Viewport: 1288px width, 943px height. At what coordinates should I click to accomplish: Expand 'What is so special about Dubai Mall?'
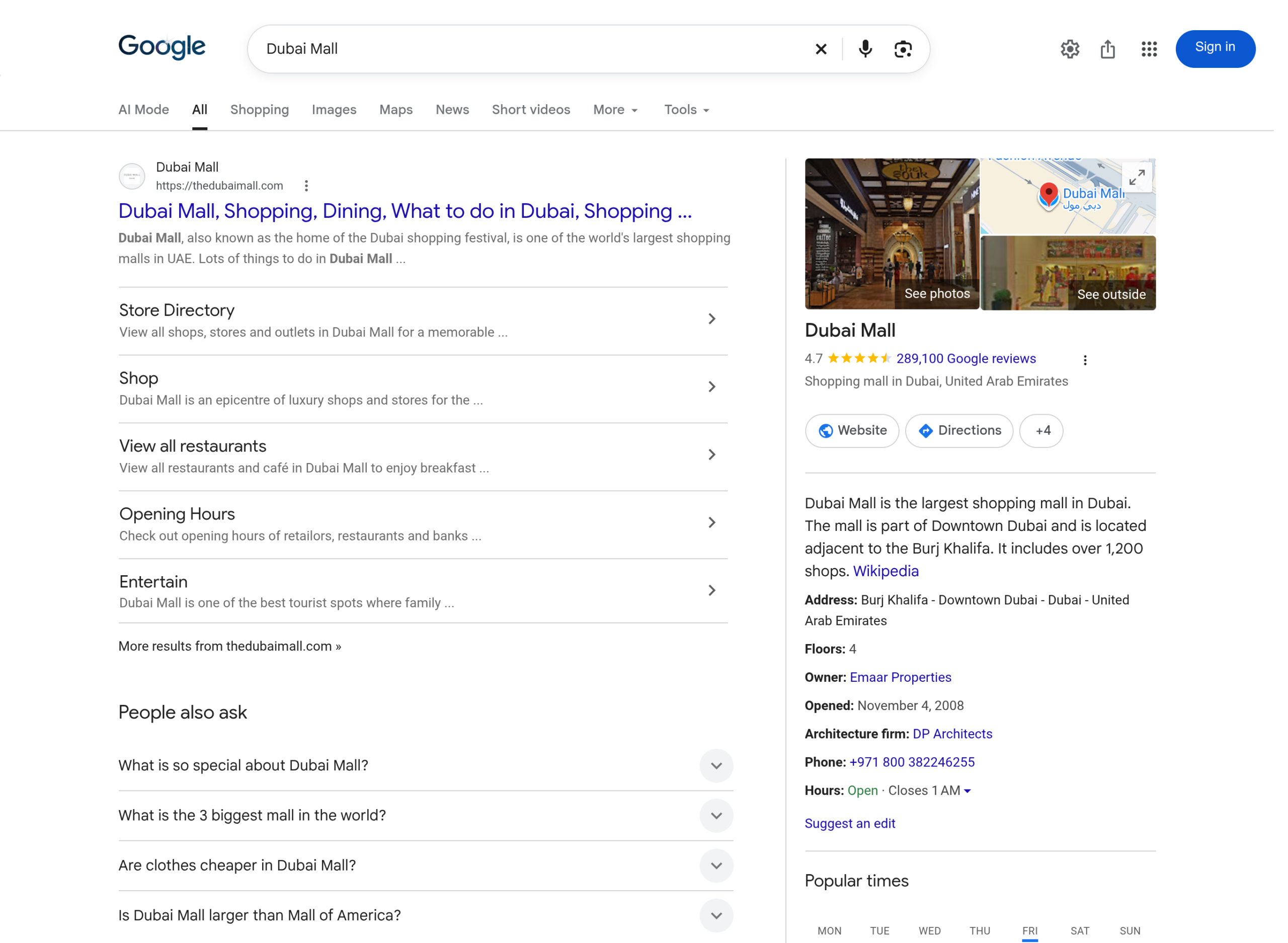pos(716,765)
